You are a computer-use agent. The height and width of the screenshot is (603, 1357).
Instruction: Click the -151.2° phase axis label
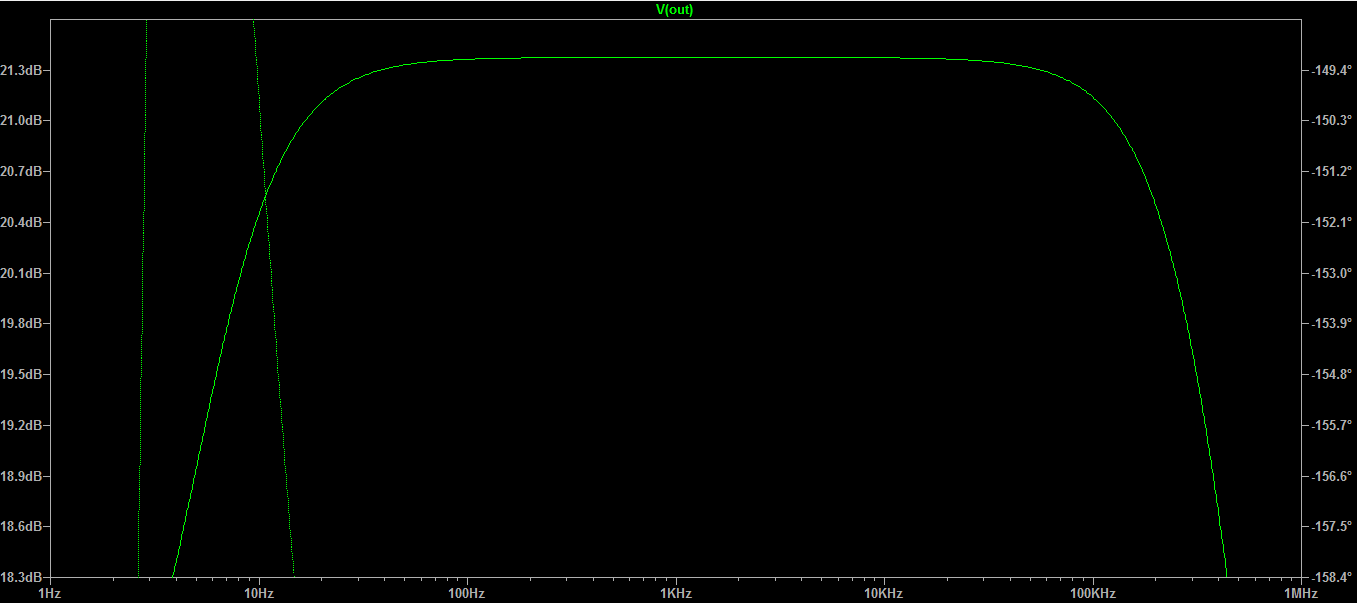[1332, 172]
